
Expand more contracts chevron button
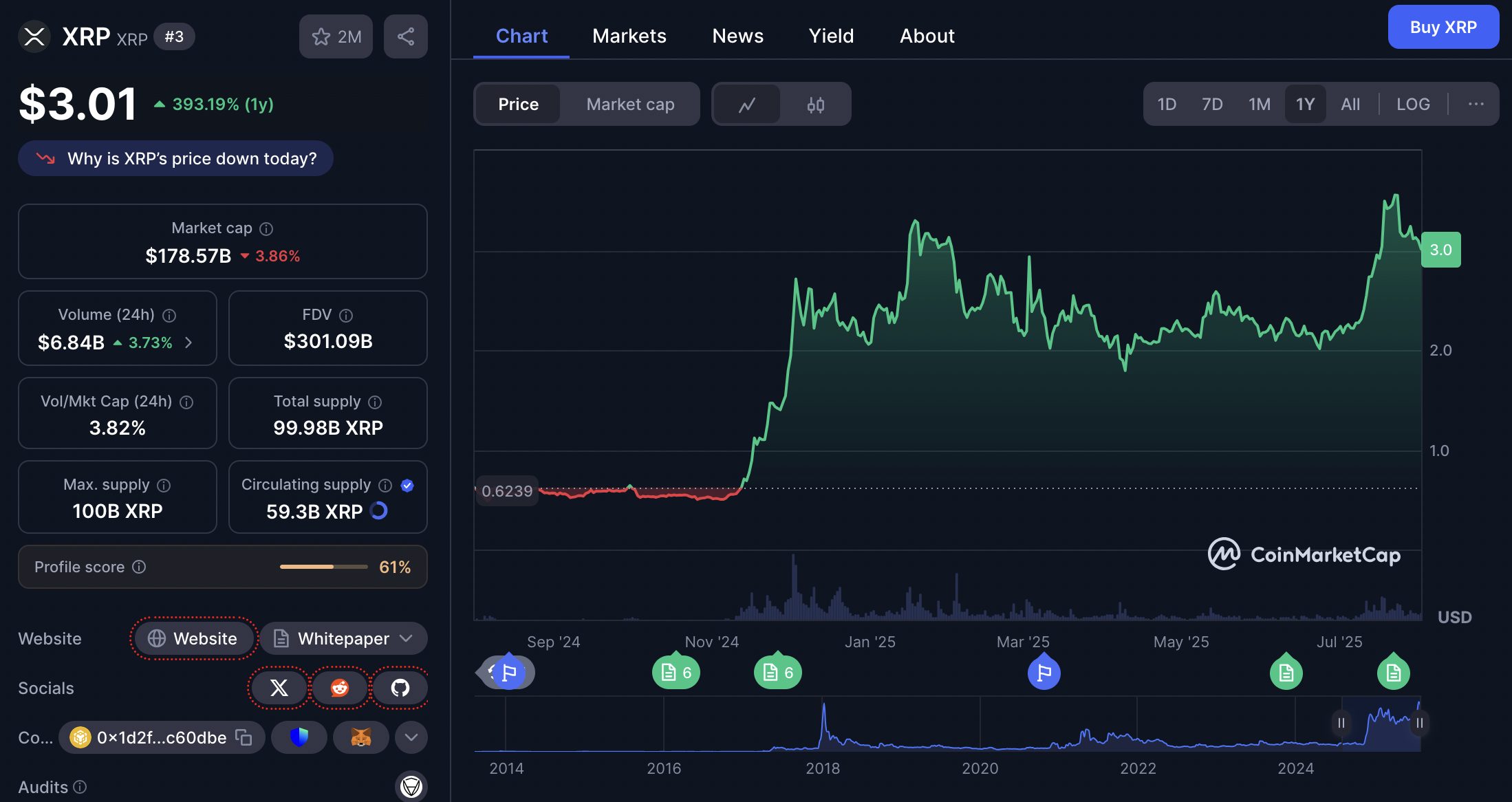(x=411, y=737)
